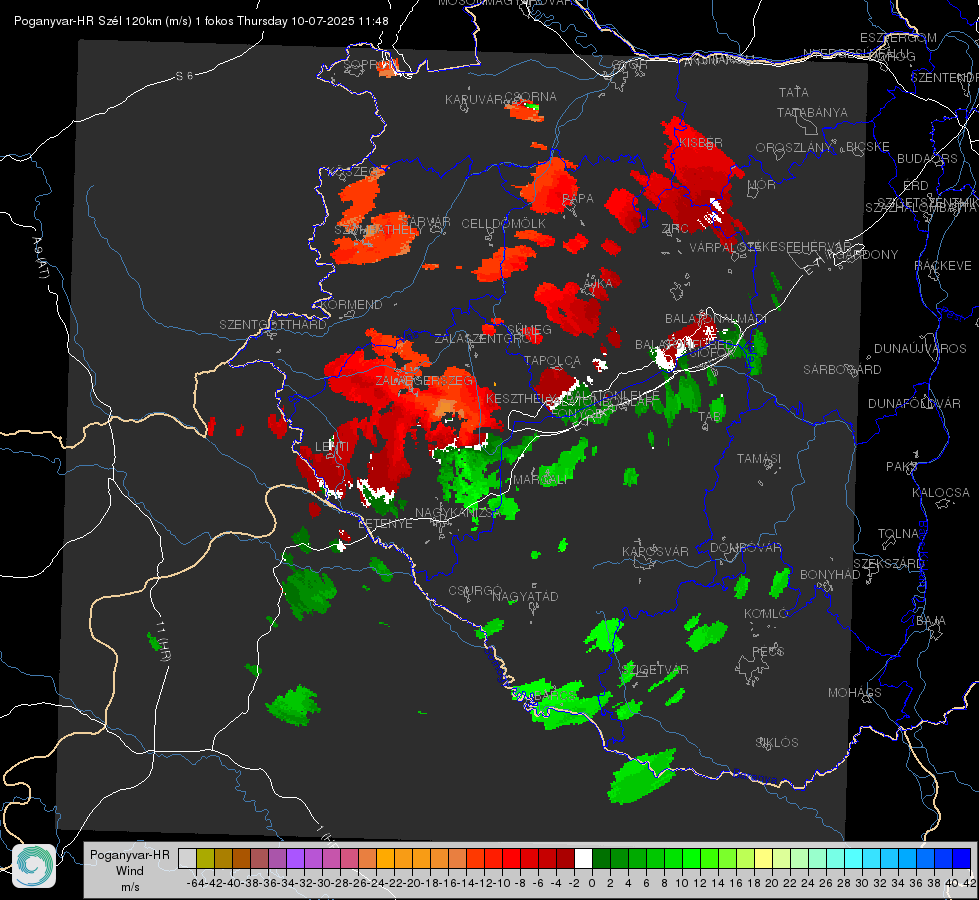The image size is (979, 900).
Task: Click the swirl logo icon beside the legend
Action: pyautogui.click(x=34, y=866)
